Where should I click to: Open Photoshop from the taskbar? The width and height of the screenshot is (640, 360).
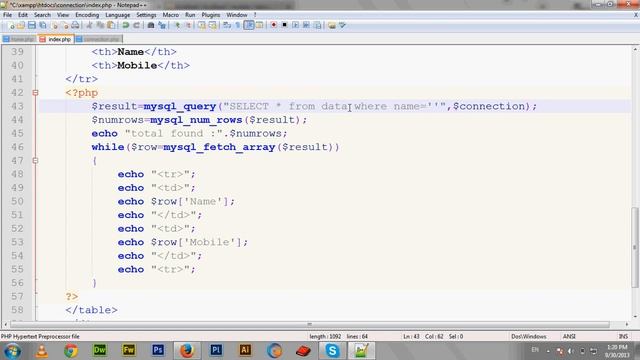[x=158, y=350]
